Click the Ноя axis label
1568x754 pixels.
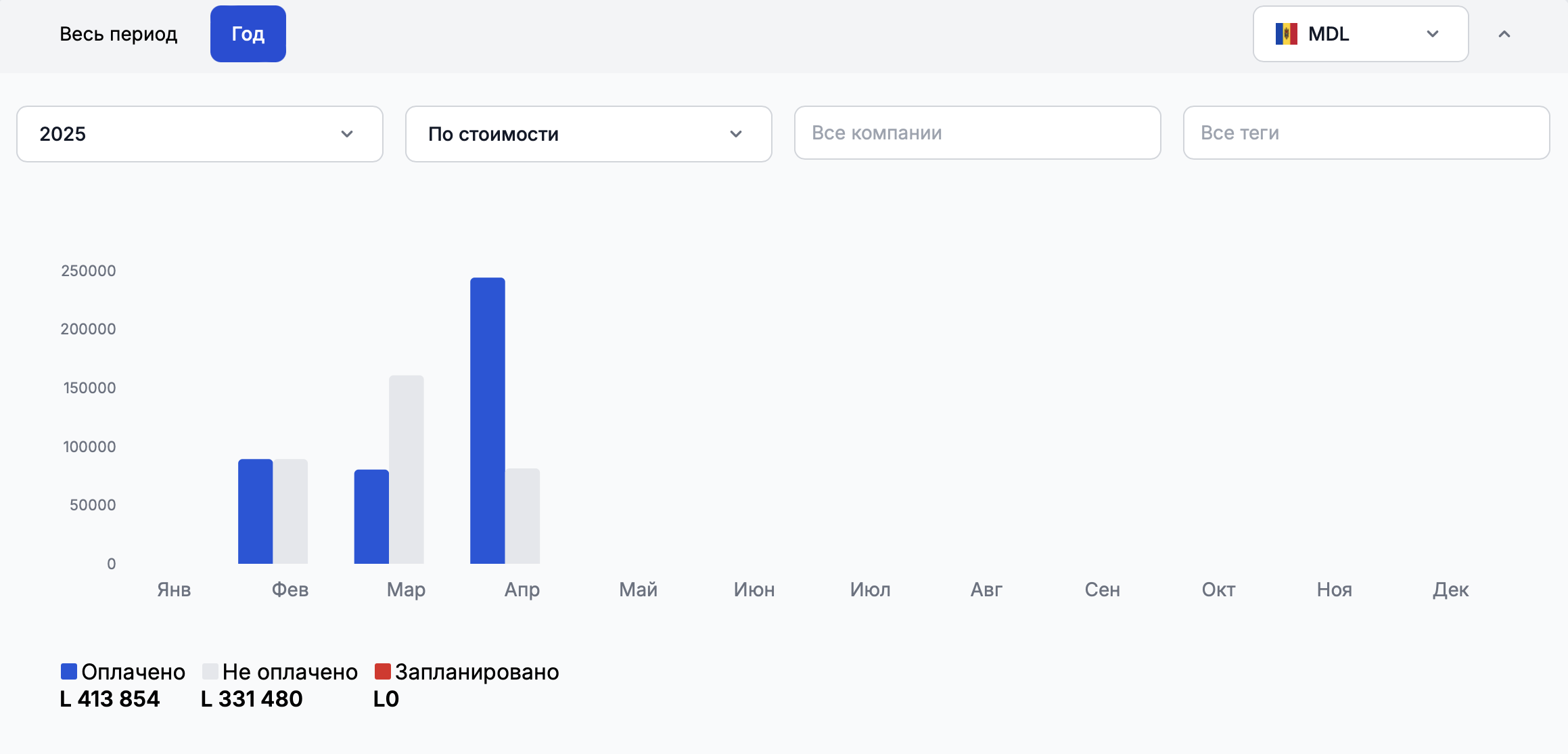coord(1335,590)
